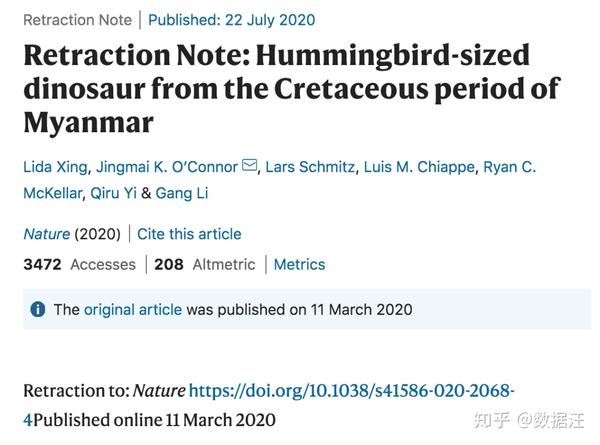The width and height of the screenshot is (600, 445).
Task: Open Luis M. Chiappe author link
Action: coord(419,167)
